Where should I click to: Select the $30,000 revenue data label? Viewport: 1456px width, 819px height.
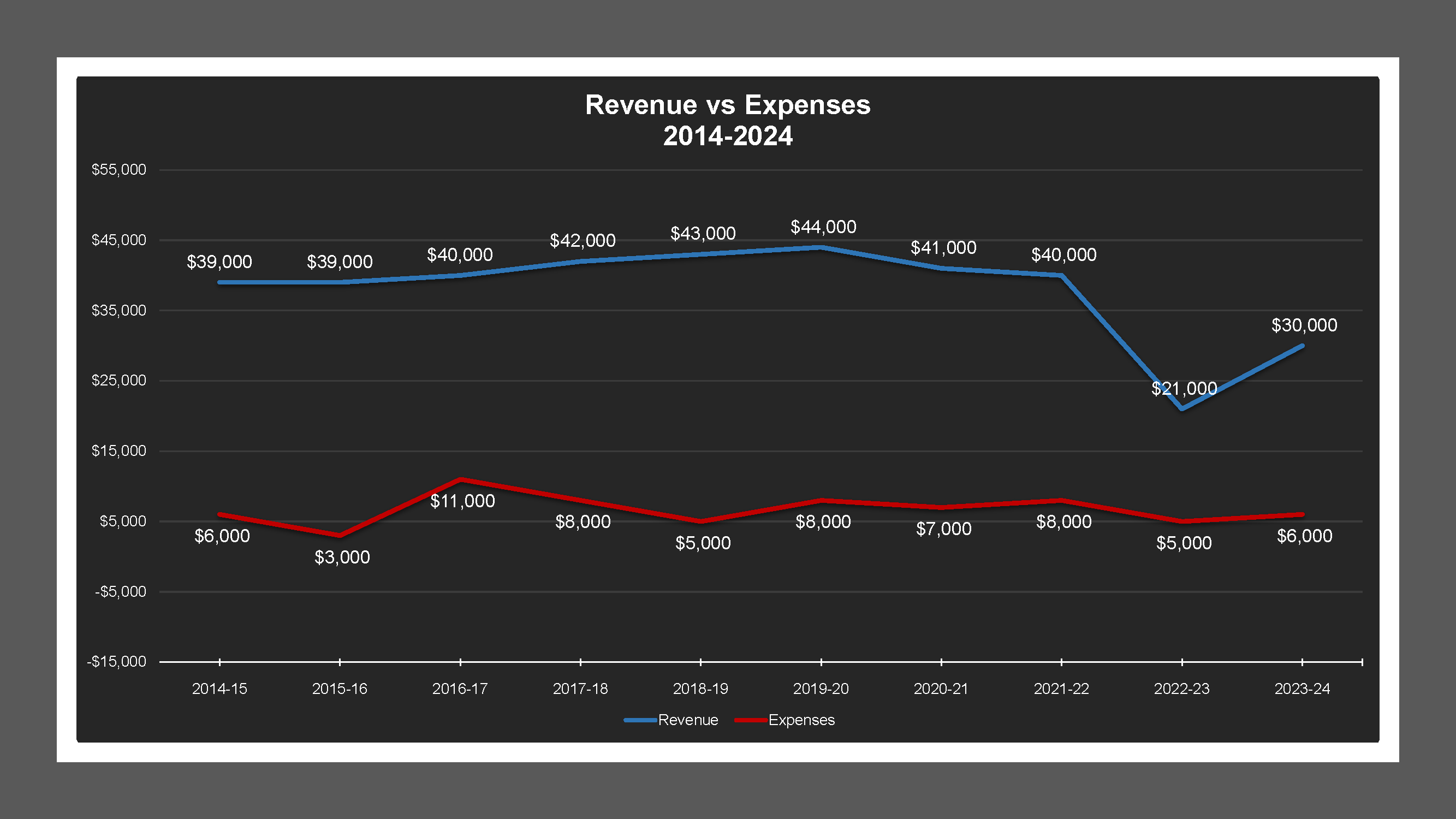1304,325
